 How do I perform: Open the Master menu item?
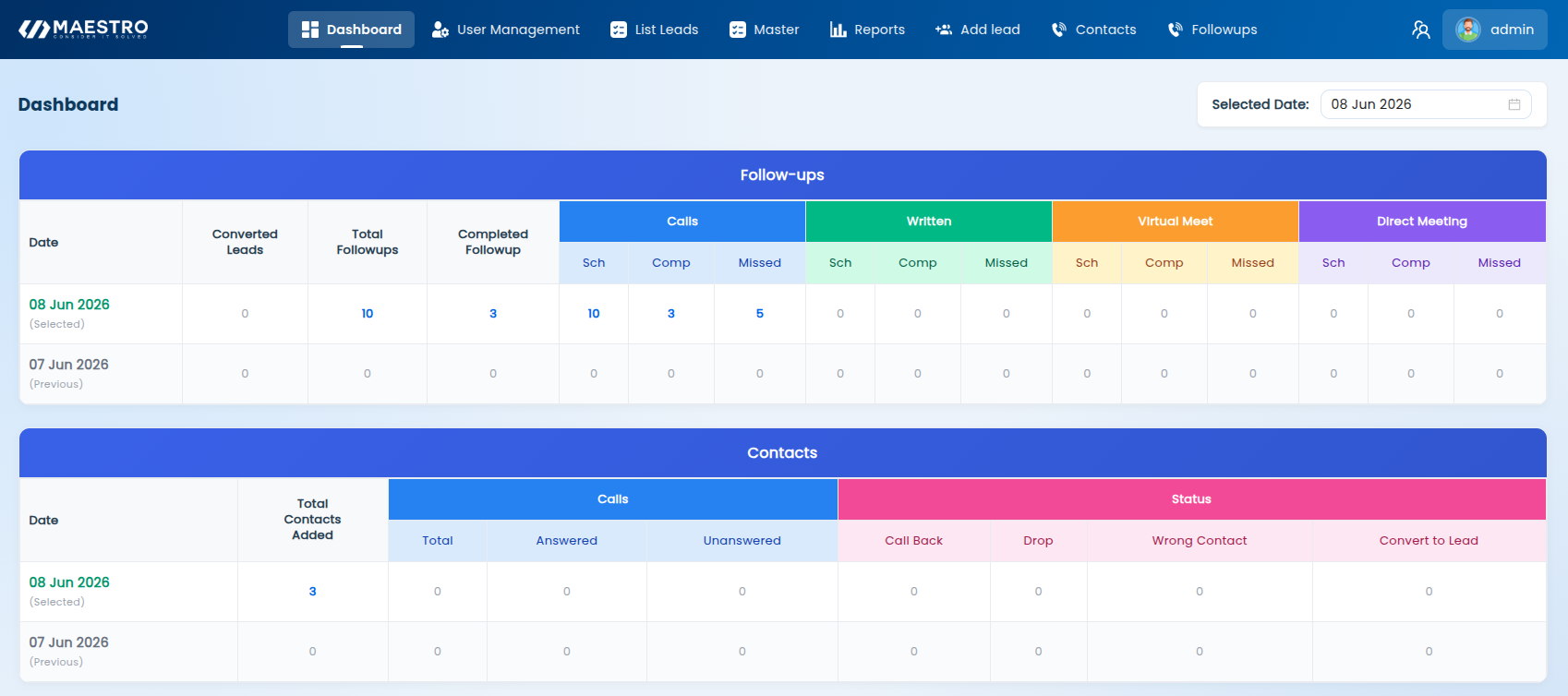(x=765, y=30)
